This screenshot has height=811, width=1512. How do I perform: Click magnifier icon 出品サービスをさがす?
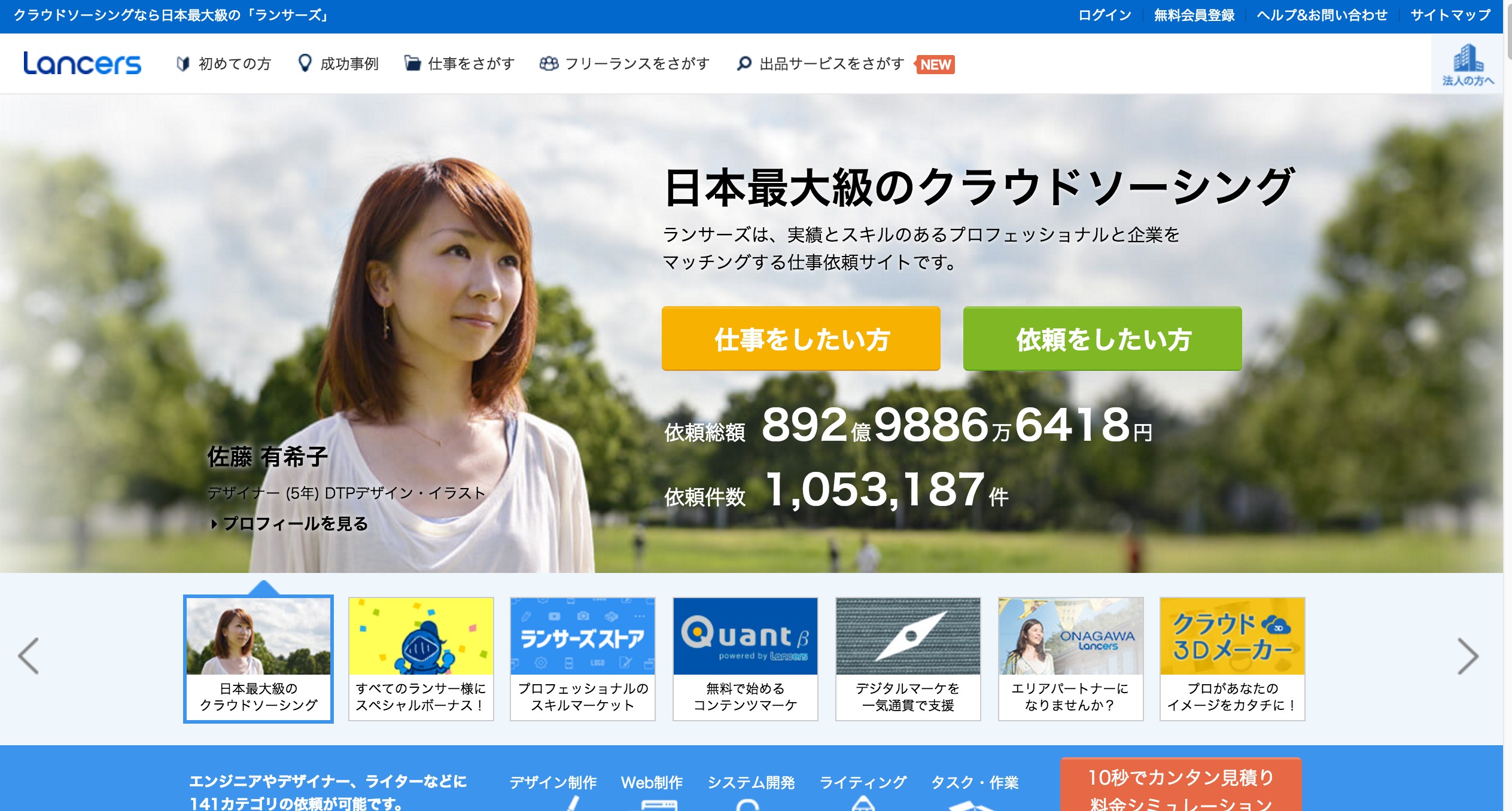[x=744, y=63]
